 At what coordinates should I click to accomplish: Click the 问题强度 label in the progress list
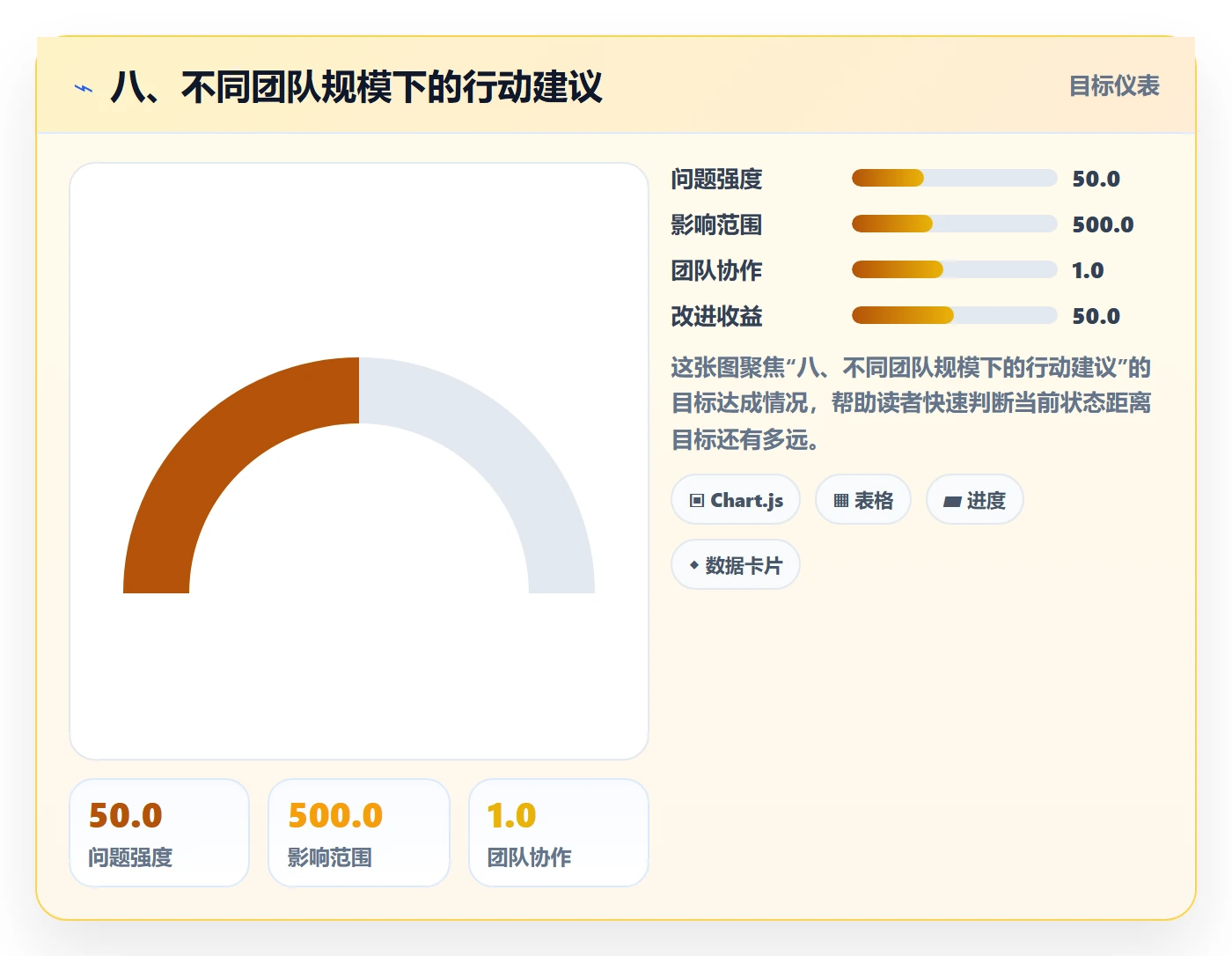(x=716, y=179)
